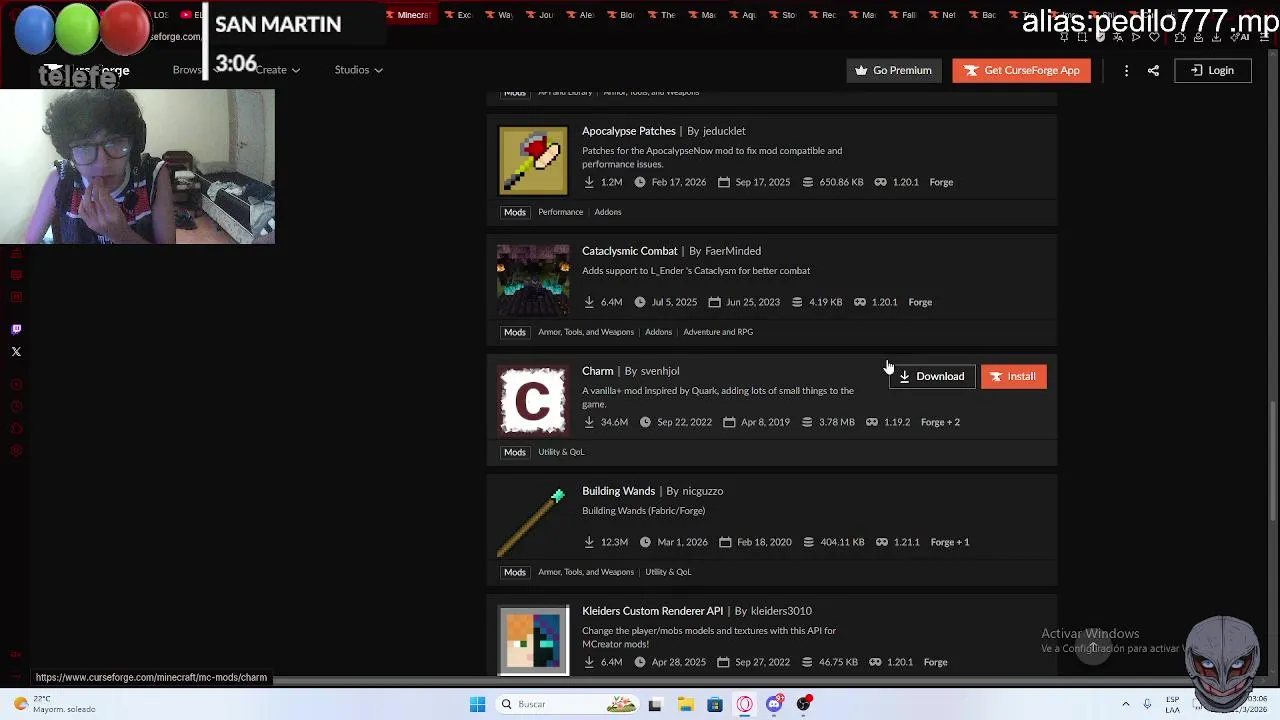This screenshot has height=720, width=1280.
Task: Click the Task View taskbar icon
Action: click(x=655, y=704)
